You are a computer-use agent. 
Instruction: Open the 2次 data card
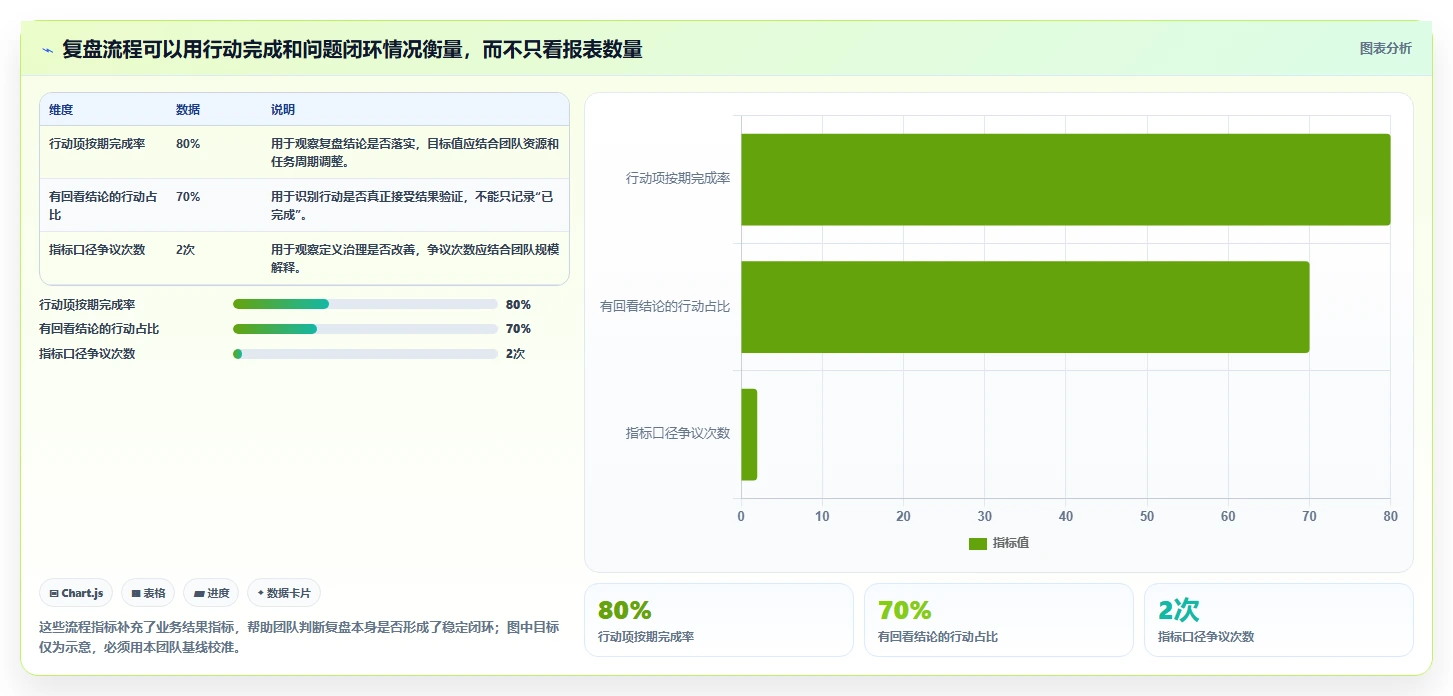click(1278, 620)
